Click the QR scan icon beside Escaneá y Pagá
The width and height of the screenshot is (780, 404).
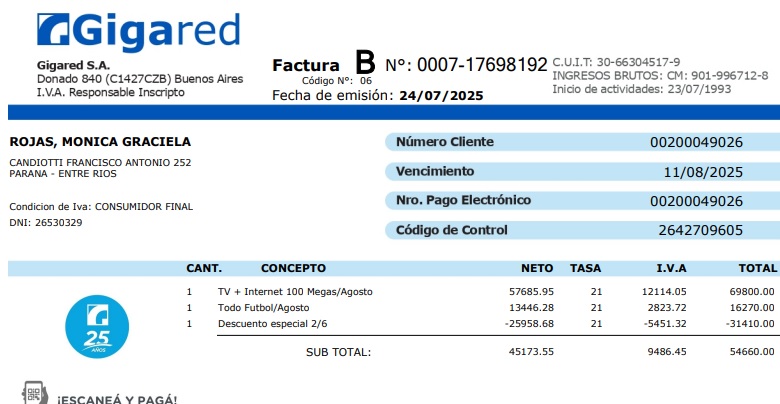pos(35,393)
